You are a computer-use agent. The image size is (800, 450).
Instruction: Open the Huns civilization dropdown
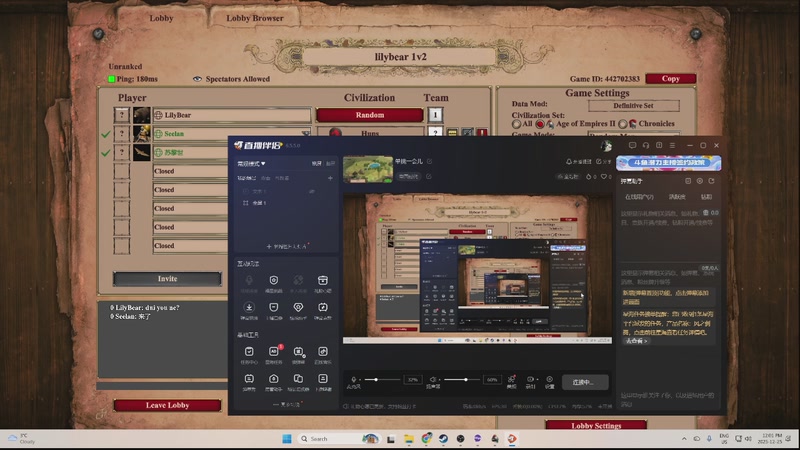(x=370, y=133)
